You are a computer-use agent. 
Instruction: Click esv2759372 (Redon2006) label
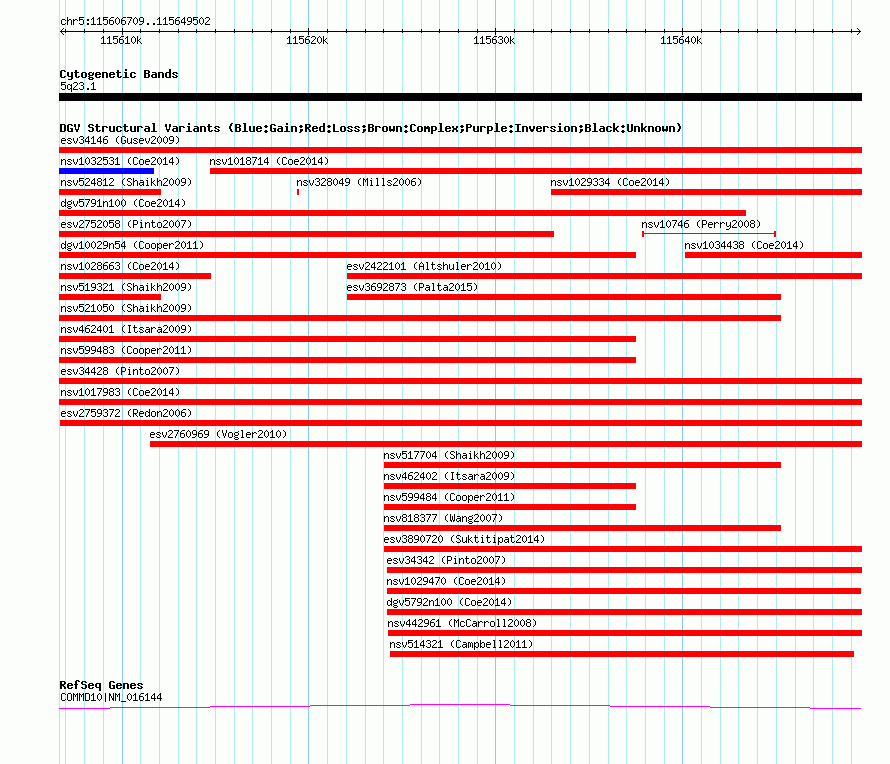[x=126, y=413]
